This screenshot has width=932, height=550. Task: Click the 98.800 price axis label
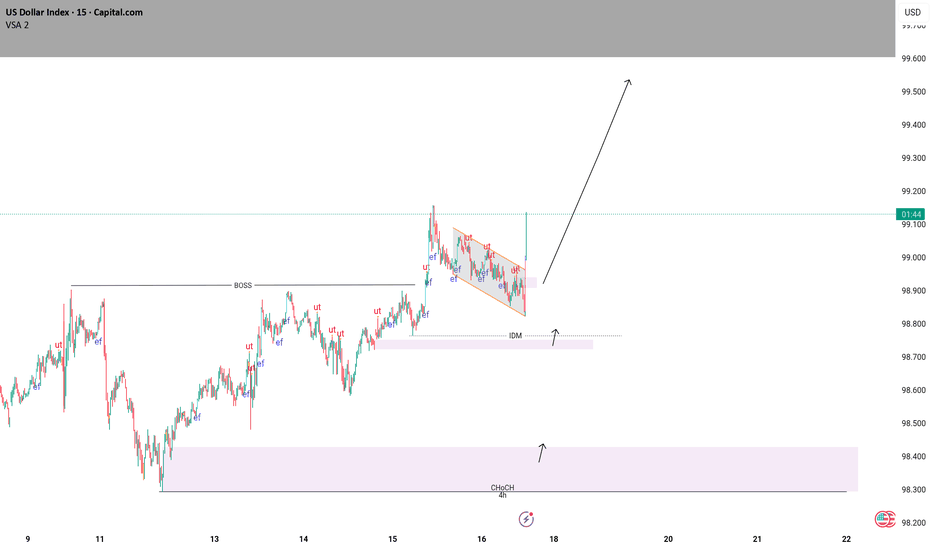click(914, 324)
